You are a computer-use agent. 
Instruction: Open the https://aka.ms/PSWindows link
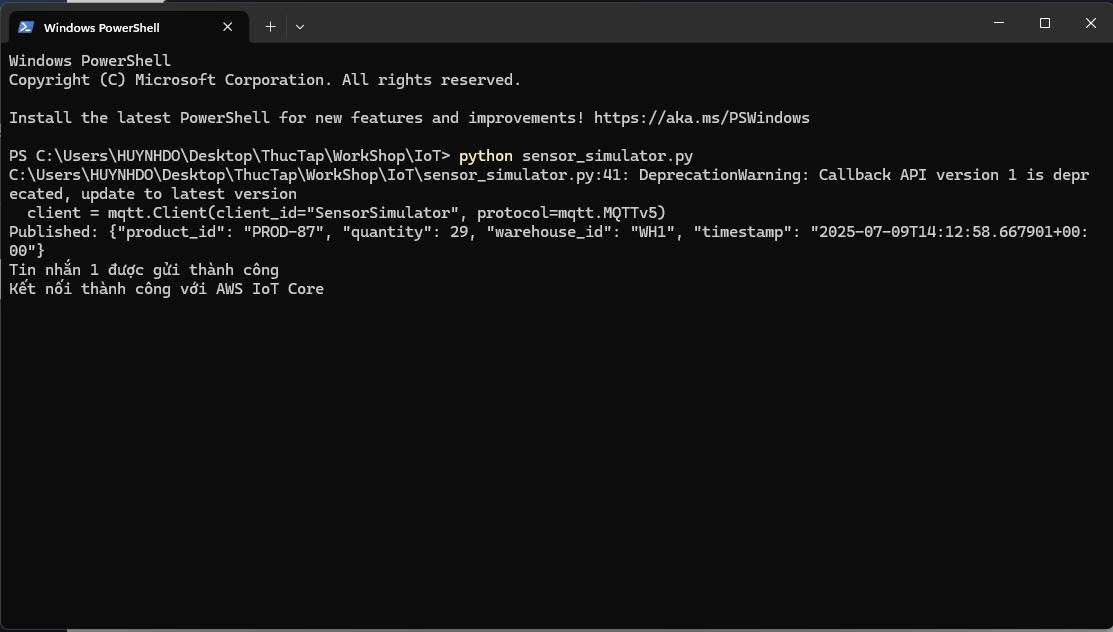point(701,118)
